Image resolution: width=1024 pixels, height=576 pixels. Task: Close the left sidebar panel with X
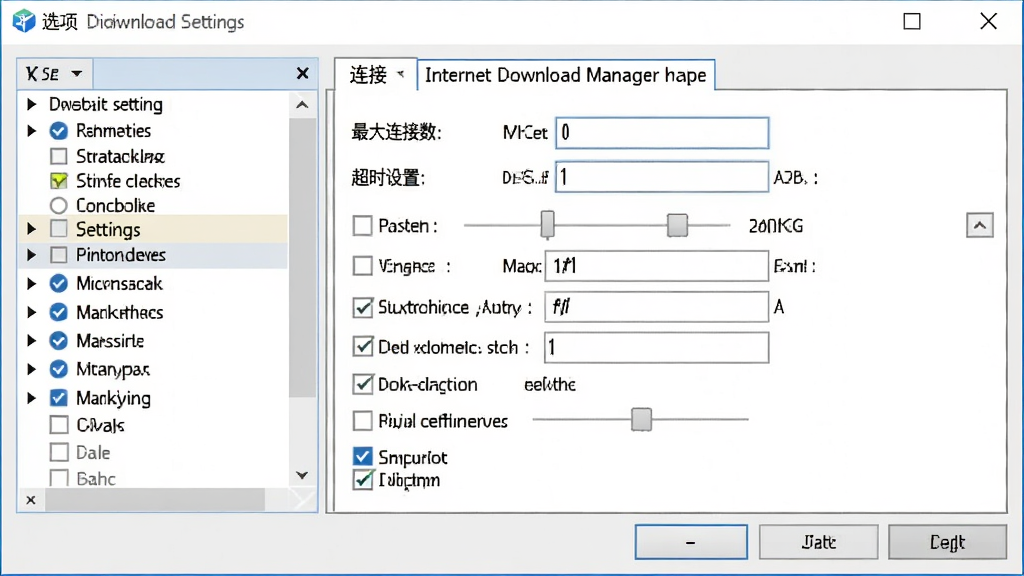[302, 73]
